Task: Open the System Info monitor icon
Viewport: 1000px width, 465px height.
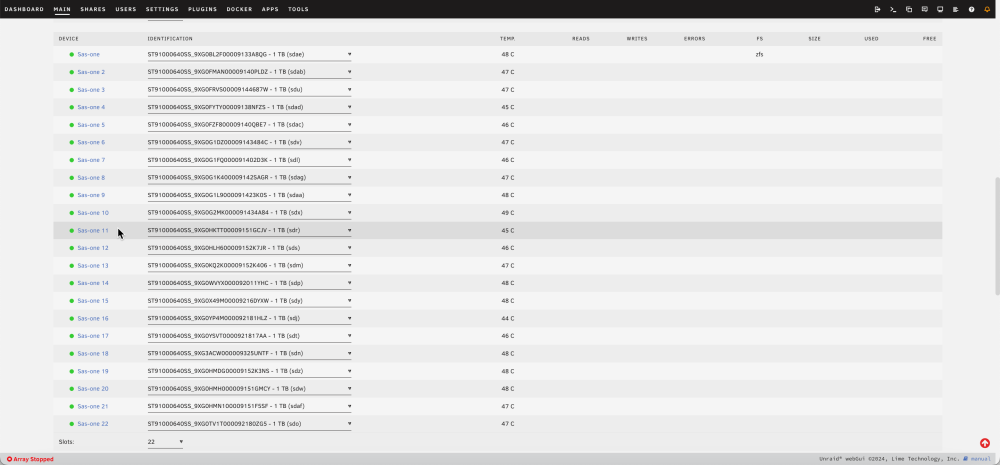Action: tap(940, 10)
